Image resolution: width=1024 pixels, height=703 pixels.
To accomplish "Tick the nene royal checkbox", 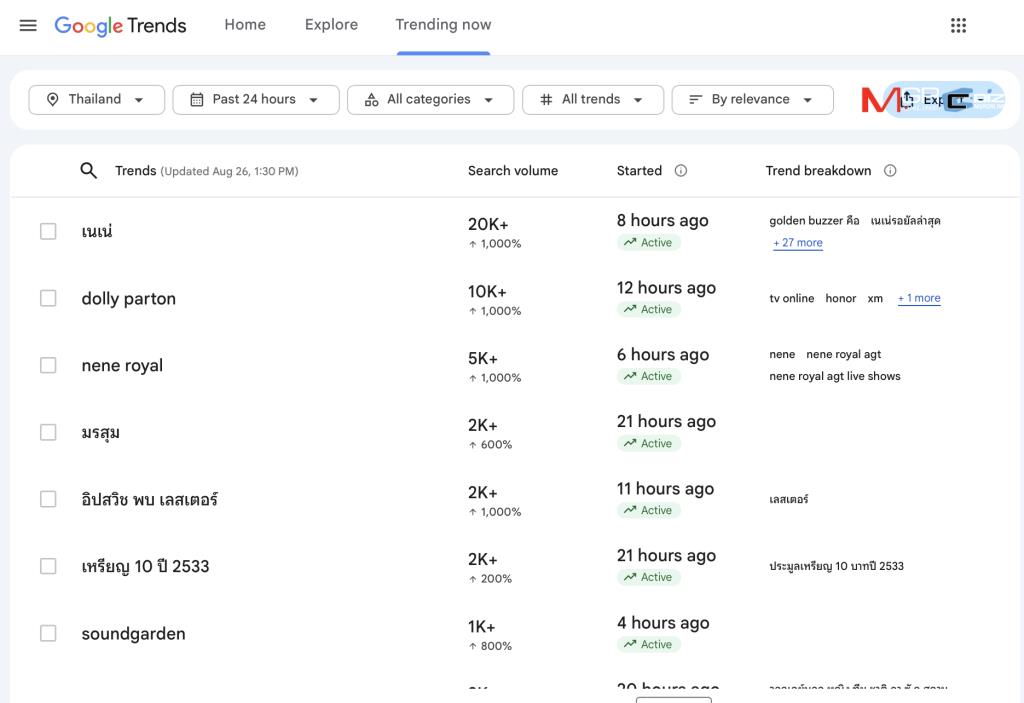I will pyautogui.click(x=48, y=365).
